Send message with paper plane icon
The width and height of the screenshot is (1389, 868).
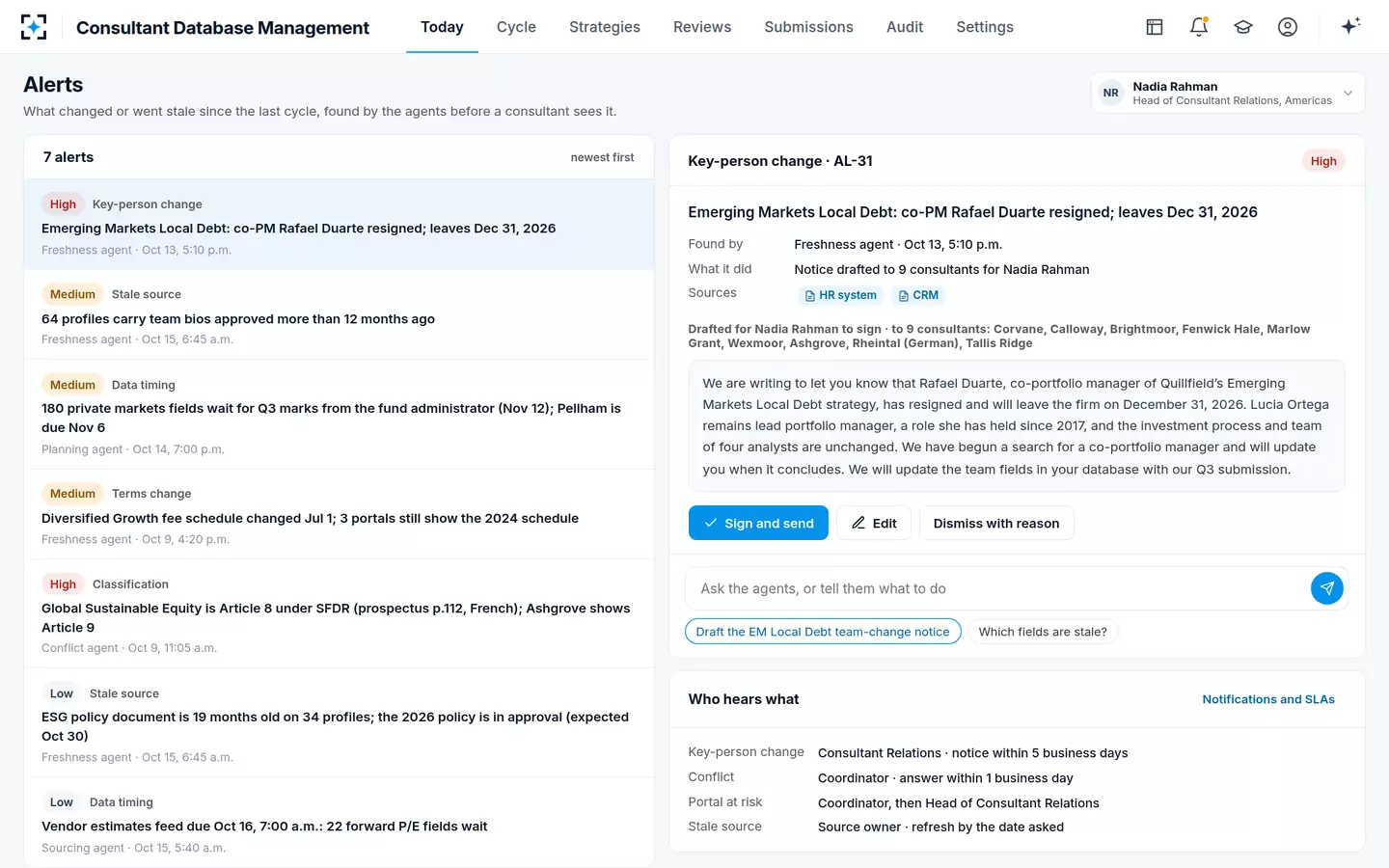coord(1327,588)
